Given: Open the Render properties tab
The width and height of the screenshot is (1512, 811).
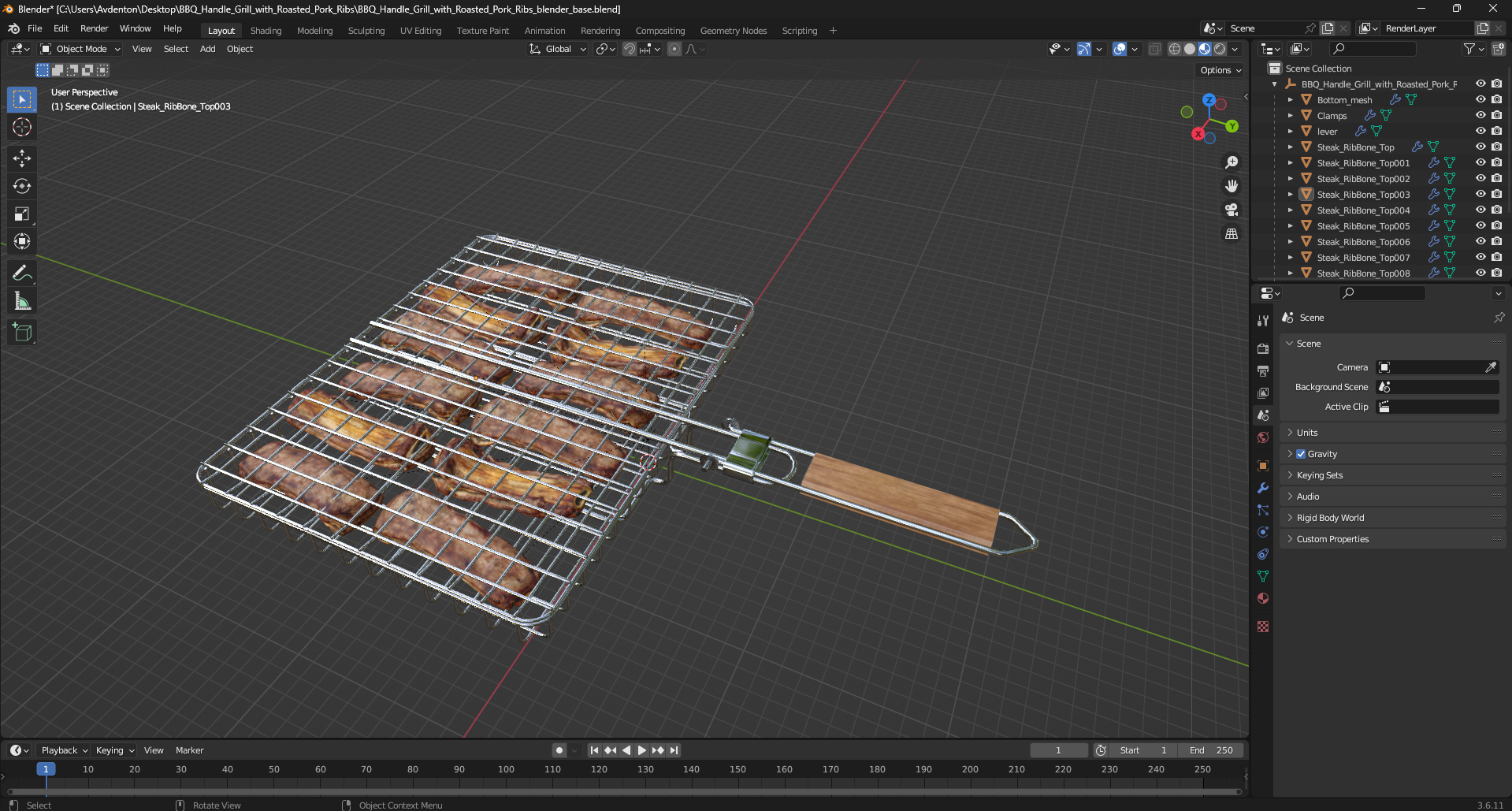Looking at the screenshot, I should [x=1263, y=348].
